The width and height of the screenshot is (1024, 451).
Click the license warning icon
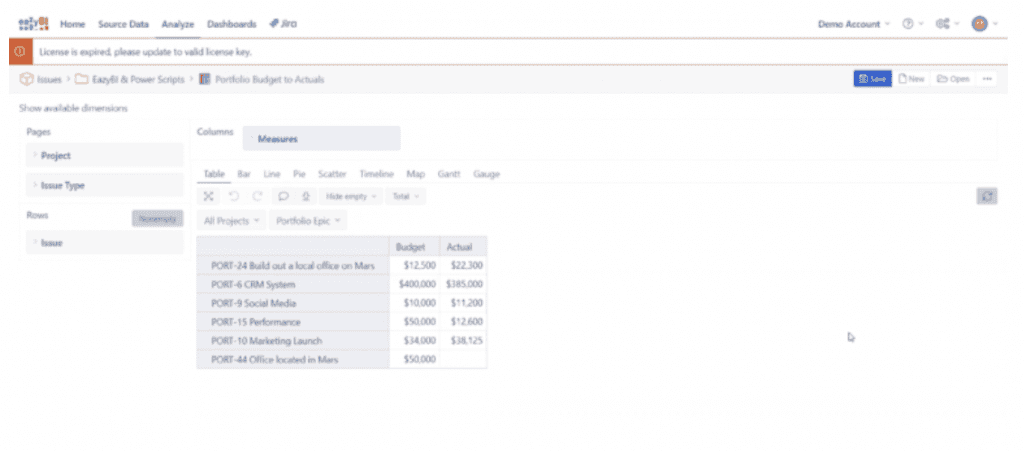coord(20,52)
